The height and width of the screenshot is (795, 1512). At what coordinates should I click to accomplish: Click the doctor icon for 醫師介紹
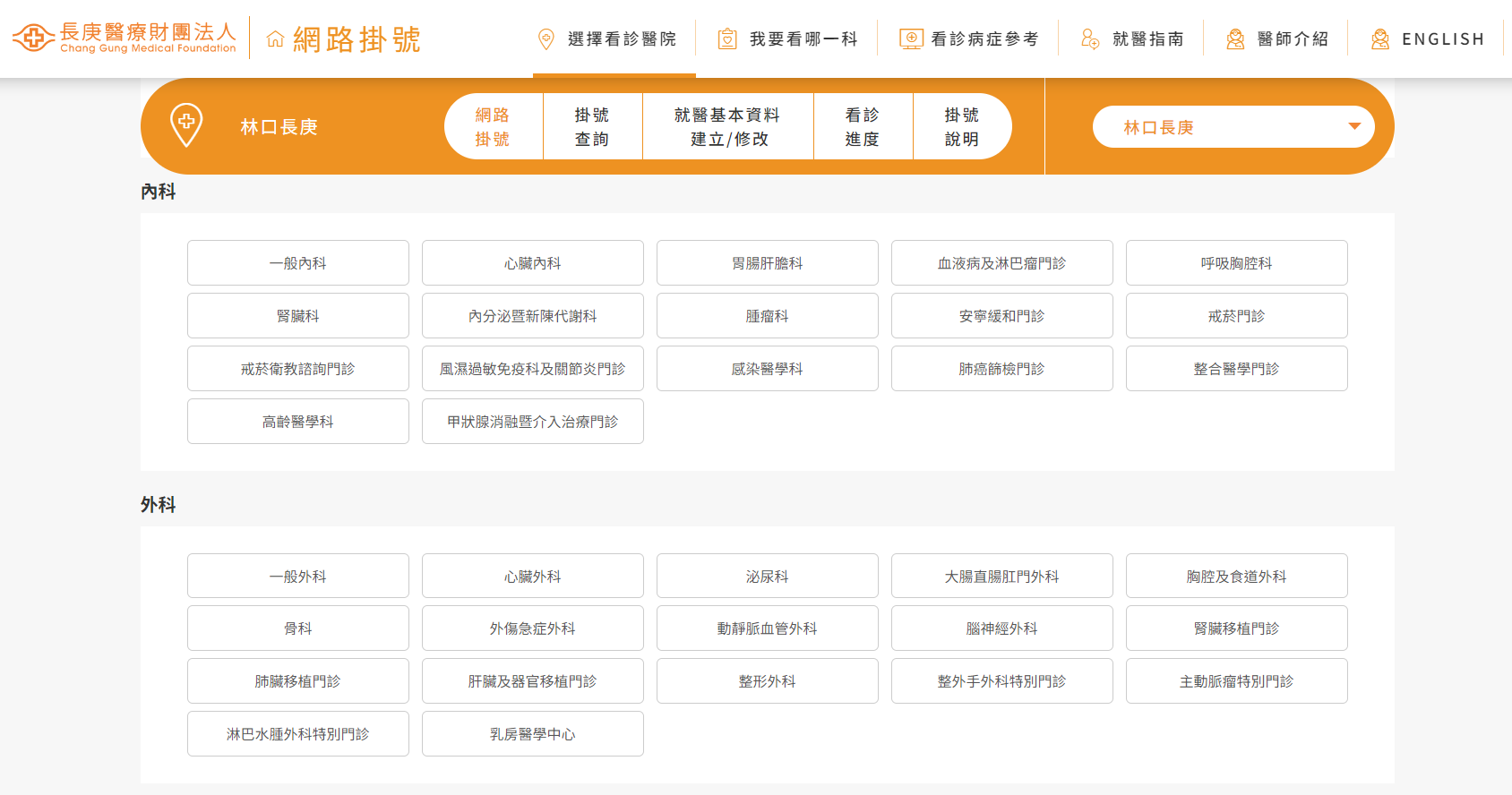(1235, 38)
